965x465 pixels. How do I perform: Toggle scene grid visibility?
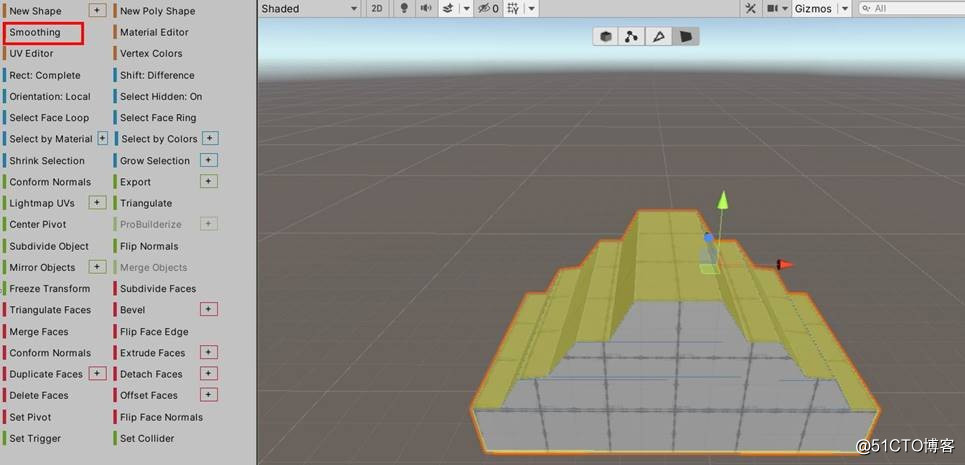click(512, 9)
